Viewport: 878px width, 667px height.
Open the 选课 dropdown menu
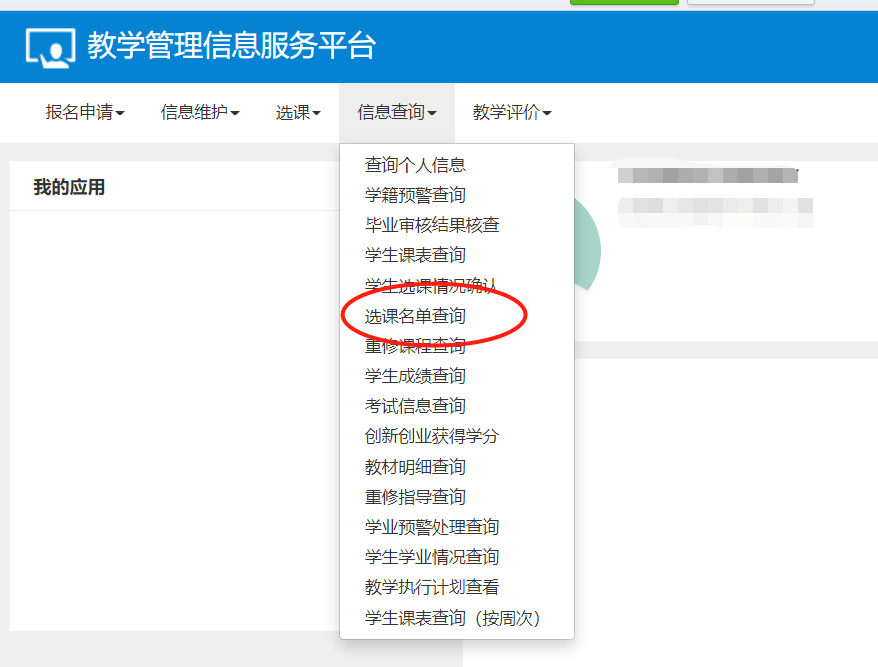coord(298,113)
